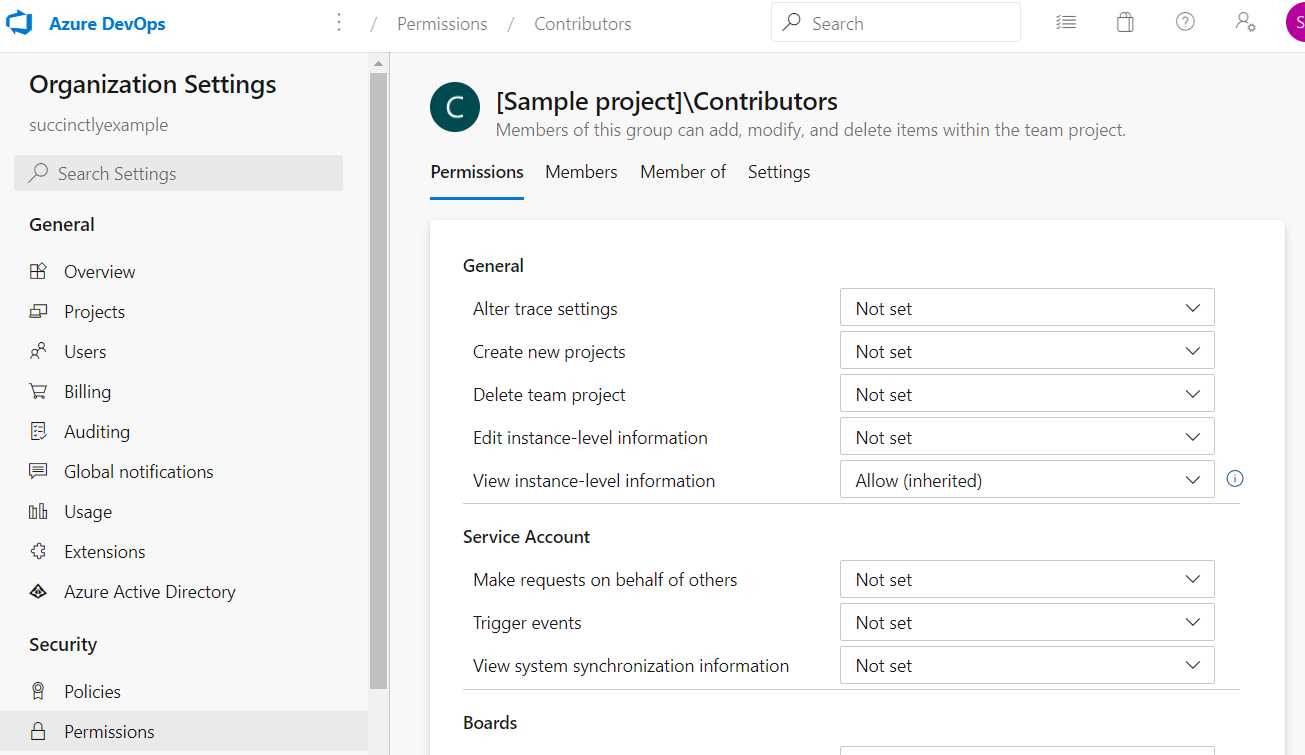The height and width of the screenshot is (755, 1305).
Task: Switch to the Settings tab
Action: [x=778, y=171]
